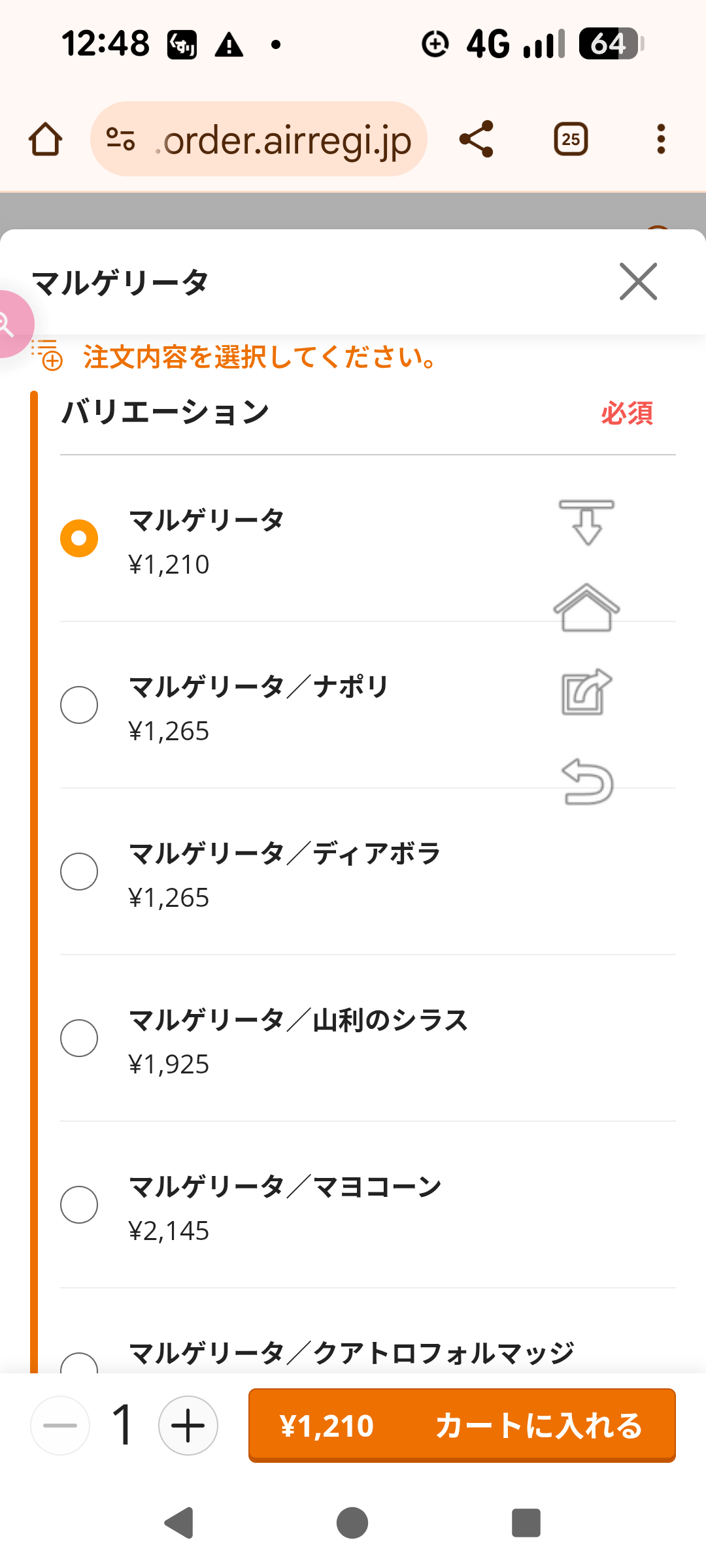Tap the floating house icon overlay
The image size is (706, 1568).
(x=586, y=608)
